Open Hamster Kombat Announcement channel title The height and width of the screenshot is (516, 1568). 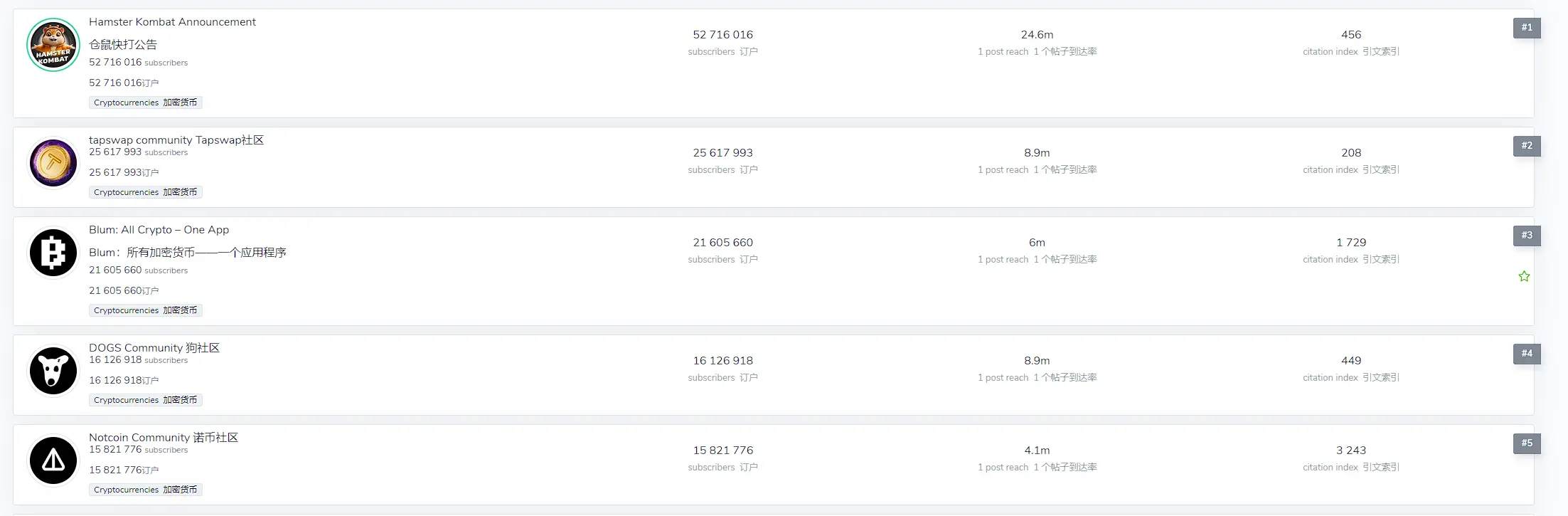tap(172, 22)
